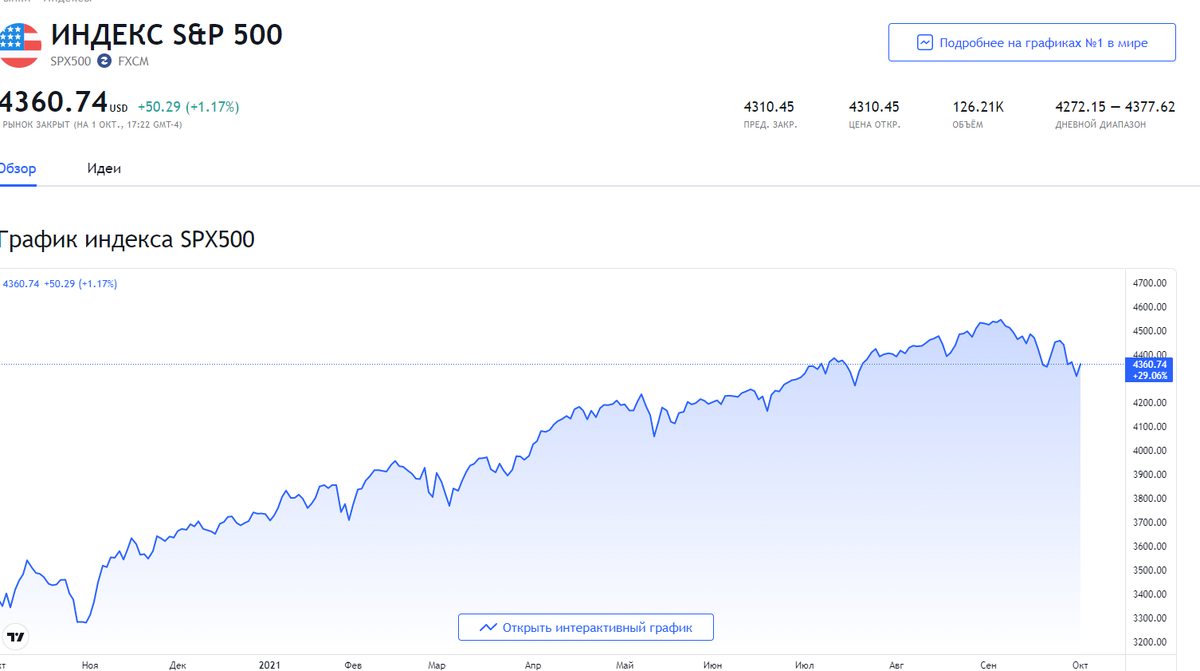
Task: Click the 'РЫНОК ЗАКРЫТ' status text
Action: click(92, 125)
